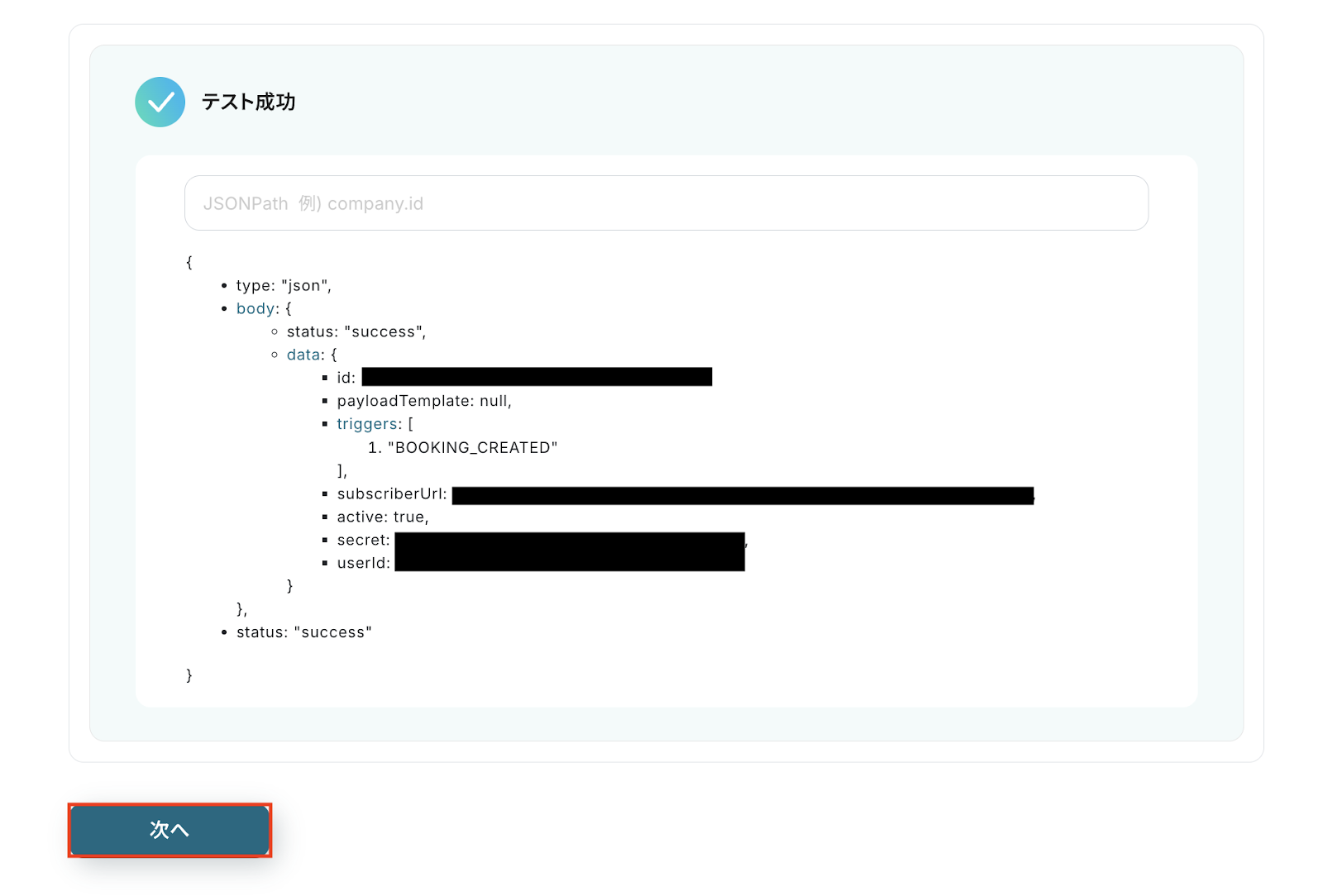Collapse the data JSON key
The image size is (1323, 896).
click(303, 355)
